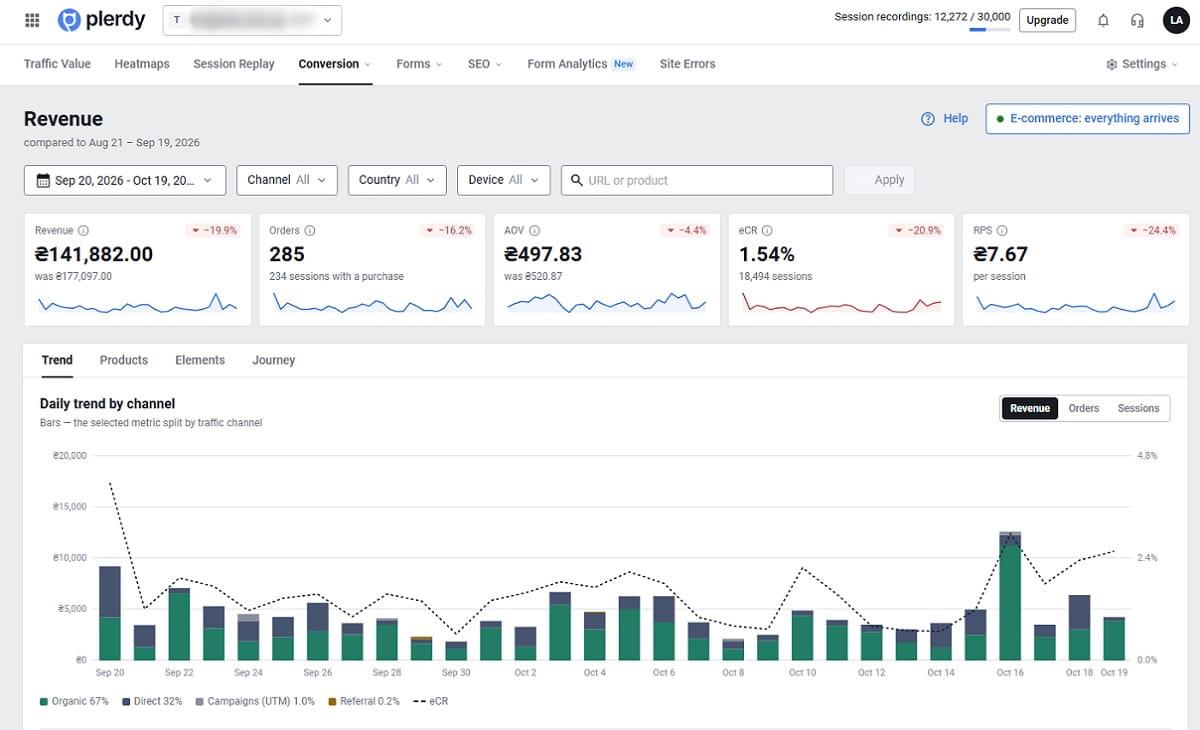Select the Sessions chart metric
Viewport: 1200px width, 730px height.
(x=1138, y=408)
